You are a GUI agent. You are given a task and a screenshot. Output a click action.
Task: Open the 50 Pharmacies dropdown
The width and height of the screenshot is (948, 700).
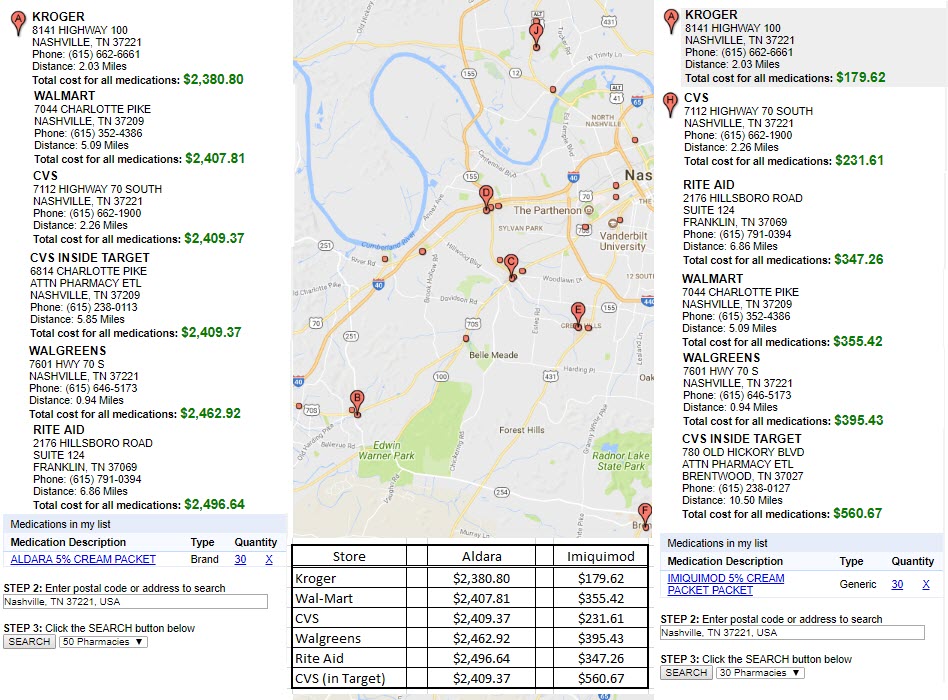pos(103,641)
